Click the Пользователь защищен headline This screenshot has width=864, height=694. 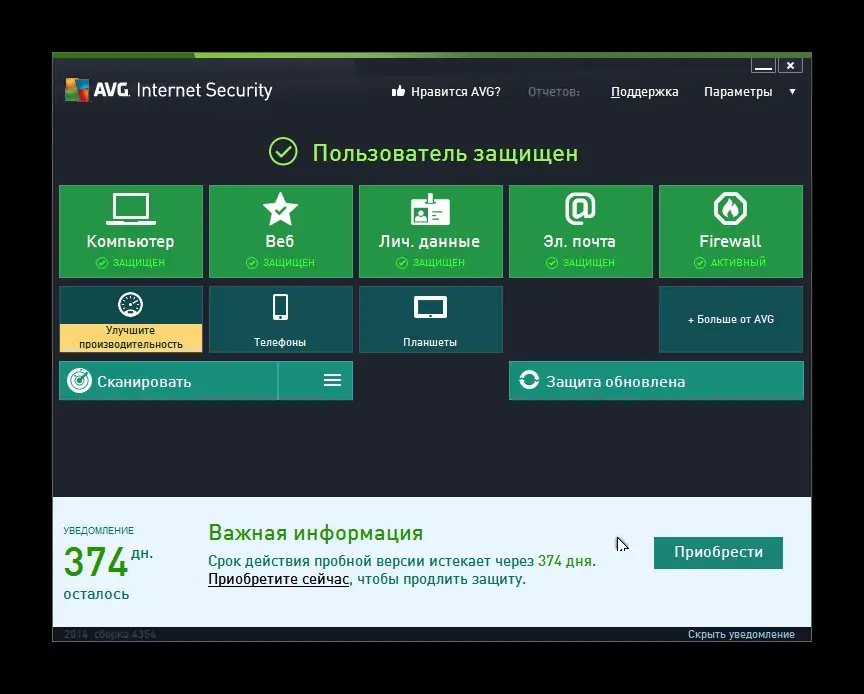click(x=445, y=153)
